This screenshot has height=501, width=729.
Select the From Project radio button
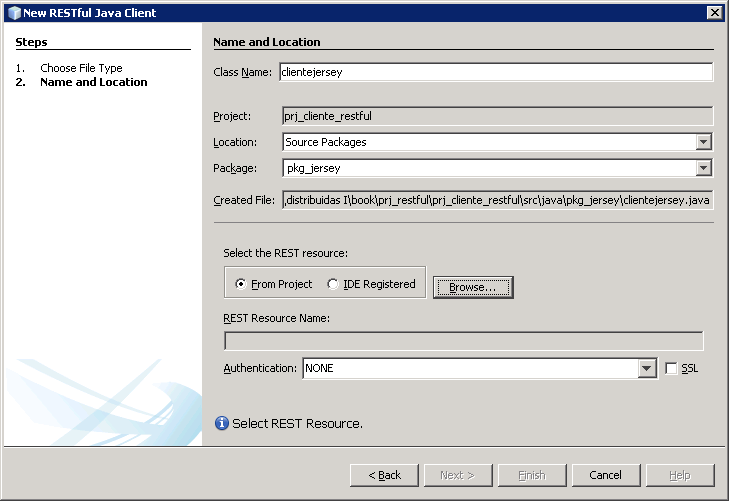pyautogui.click(x=241, y=284)
